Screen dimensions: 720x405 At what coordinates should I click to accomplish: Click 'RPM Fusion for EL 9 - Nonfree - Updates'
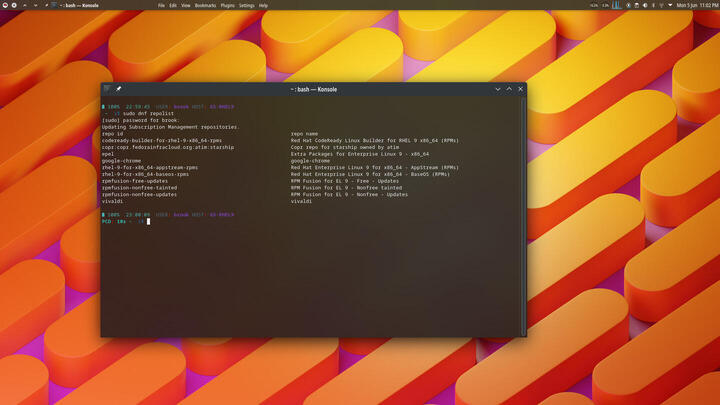(x=349, y=195)
